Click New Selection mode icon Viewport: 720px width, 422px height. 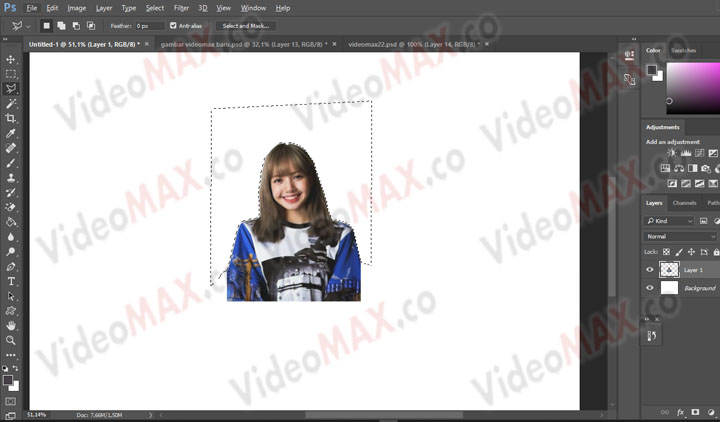point(46,26)
